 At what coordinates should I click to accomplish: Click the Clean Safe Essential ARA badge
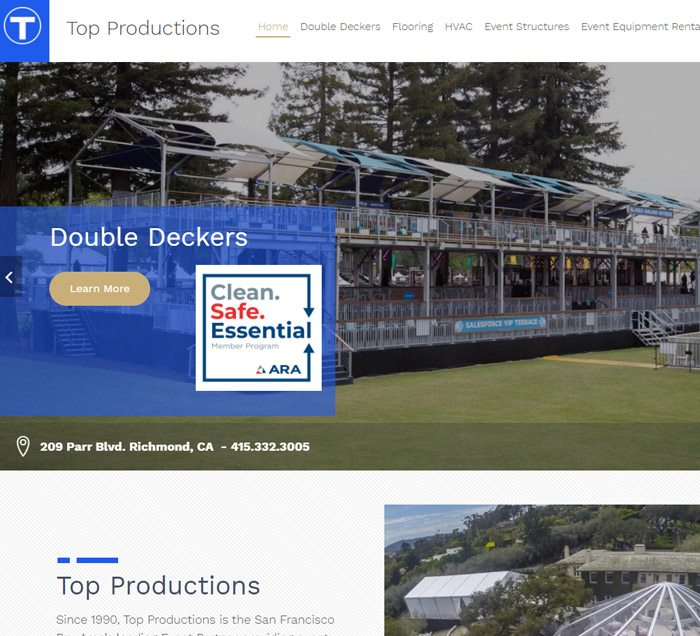coord(258,328)
